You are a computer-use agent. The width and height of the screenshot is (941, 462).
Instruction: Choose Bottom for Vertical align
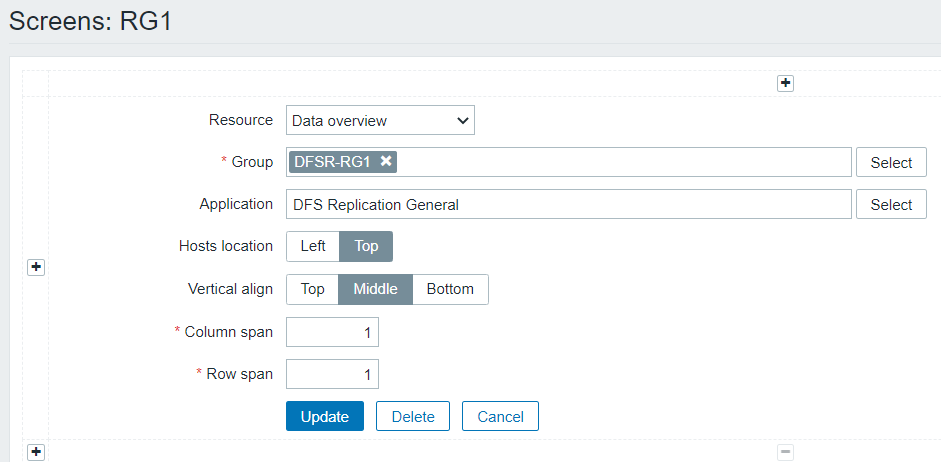(450, 289)
